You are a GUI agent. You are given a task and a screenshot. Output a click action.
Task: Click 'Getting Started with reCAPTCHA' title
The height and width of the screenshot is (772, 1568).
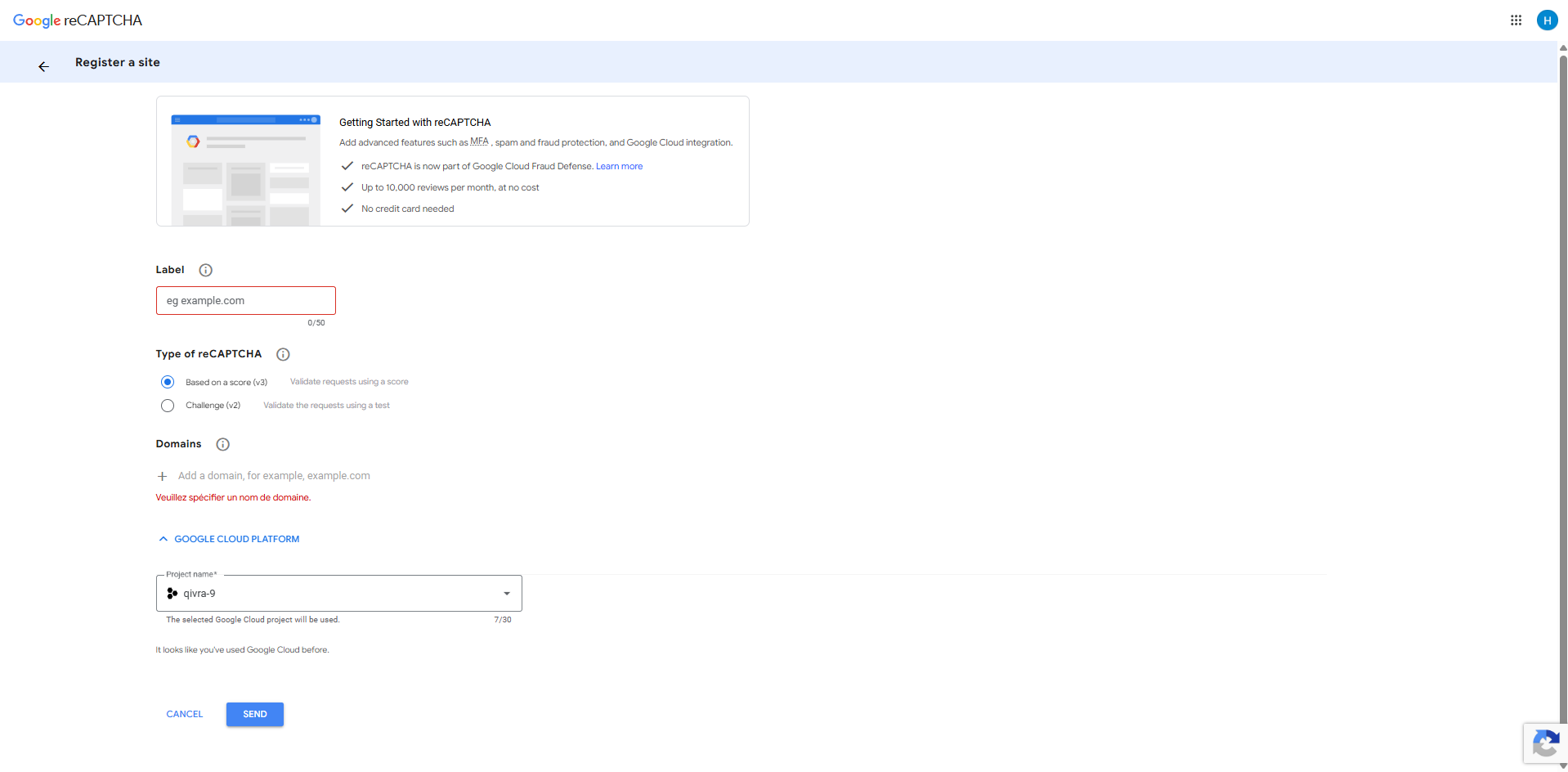click(x=415, y=123)
